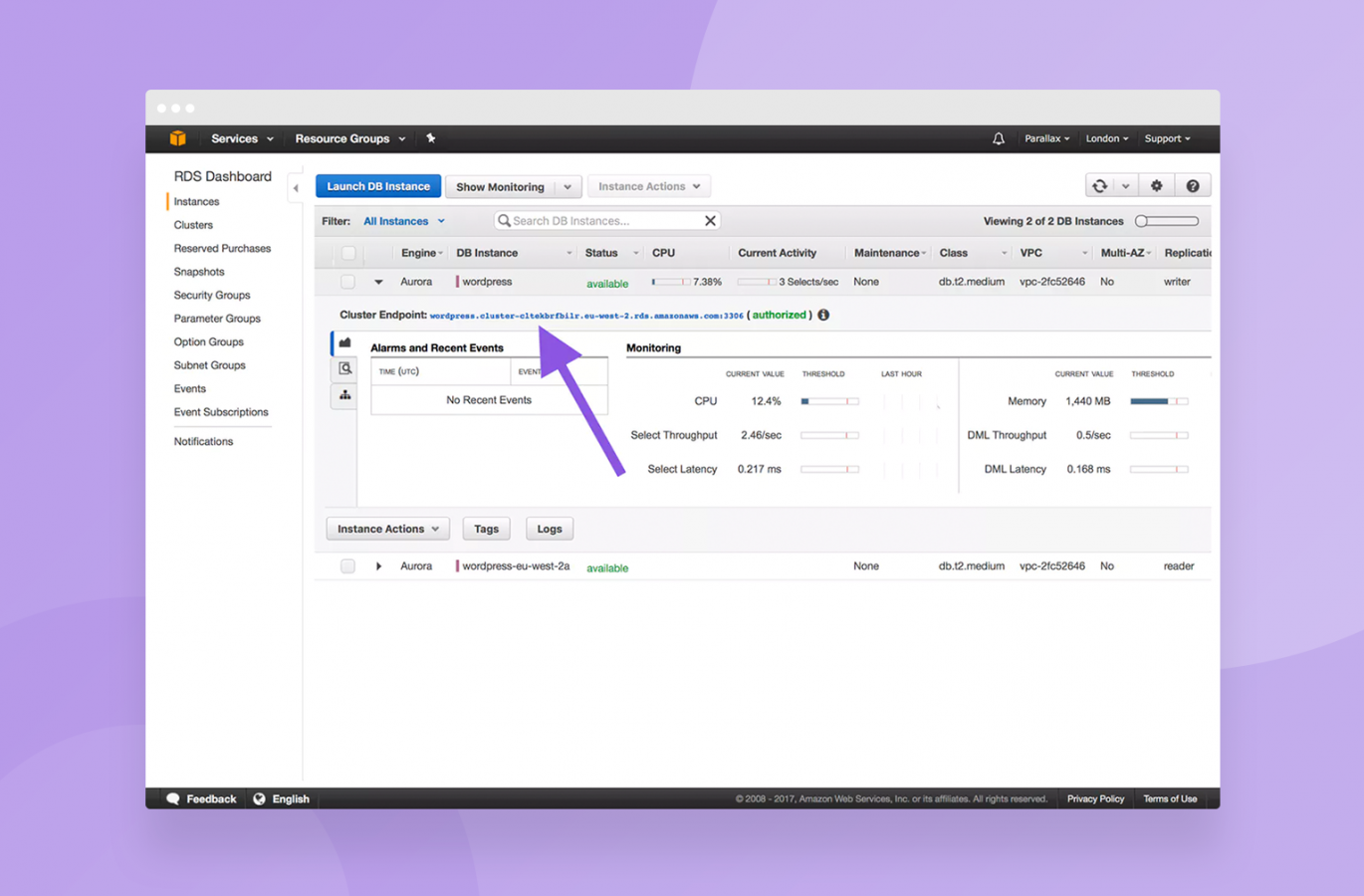Open the refresh options dropdown arrow
Viewport: 1364px width, 896px height.
pyautogui.click(x=1125, y=186)
